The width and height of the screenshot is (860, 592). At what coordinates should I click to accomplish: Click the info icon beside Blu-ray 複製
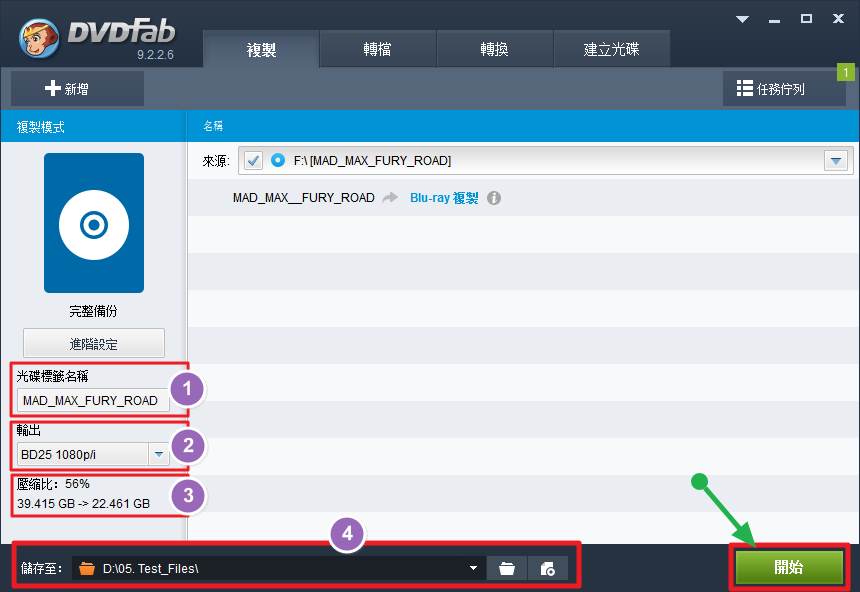pyautogui.click(x=493, y=198)
